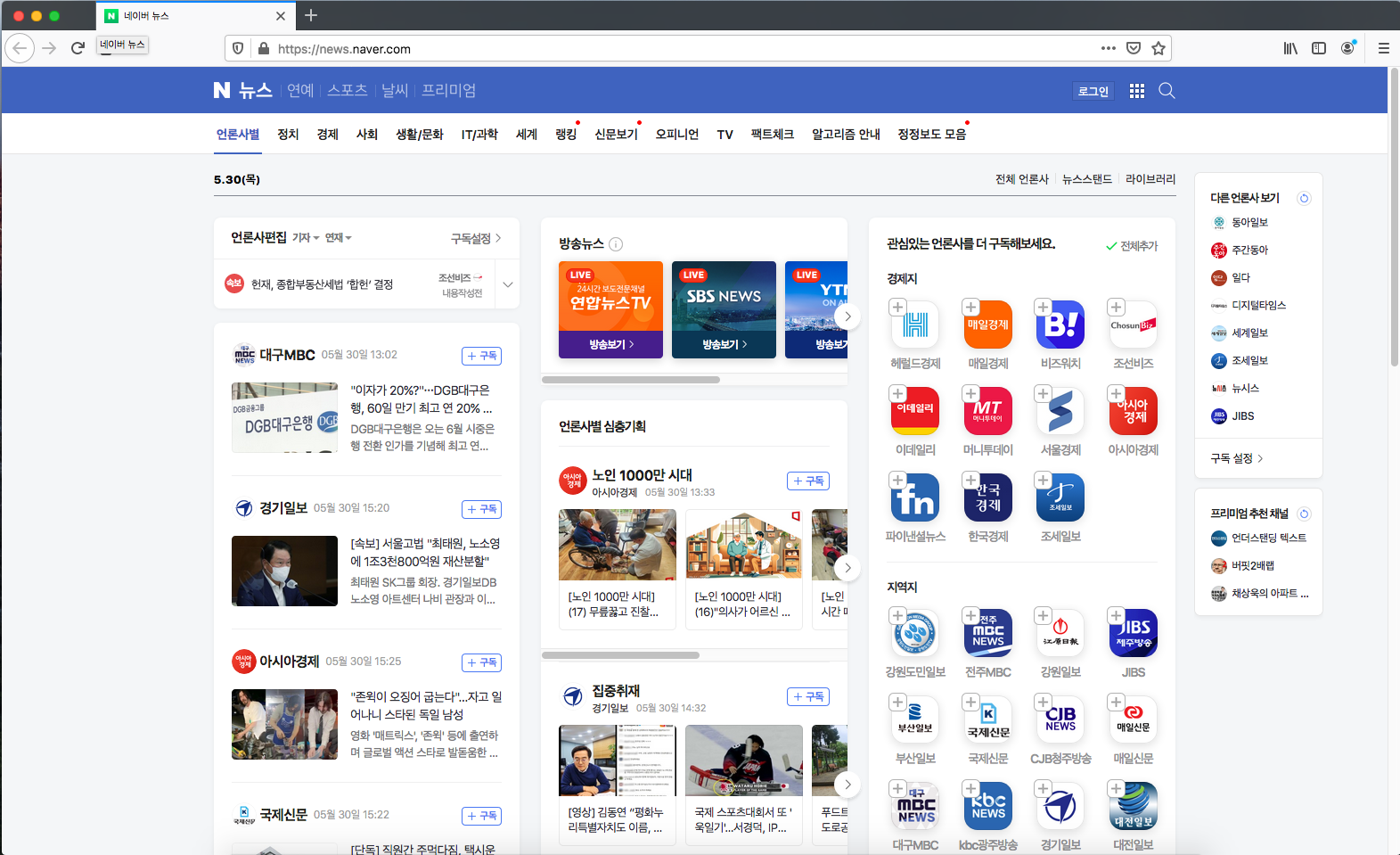
Task: Click the 방송뉴스 horizontal scrollbar
Action: (x=631, y=380)
